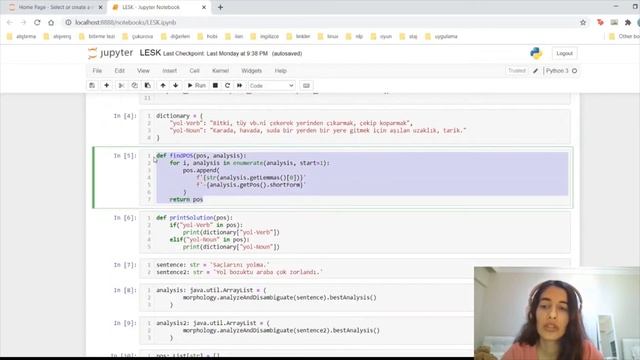The height and width of the screenshot is (360, 640).
Task: Open a new browser tab
Action: point(220,7)
